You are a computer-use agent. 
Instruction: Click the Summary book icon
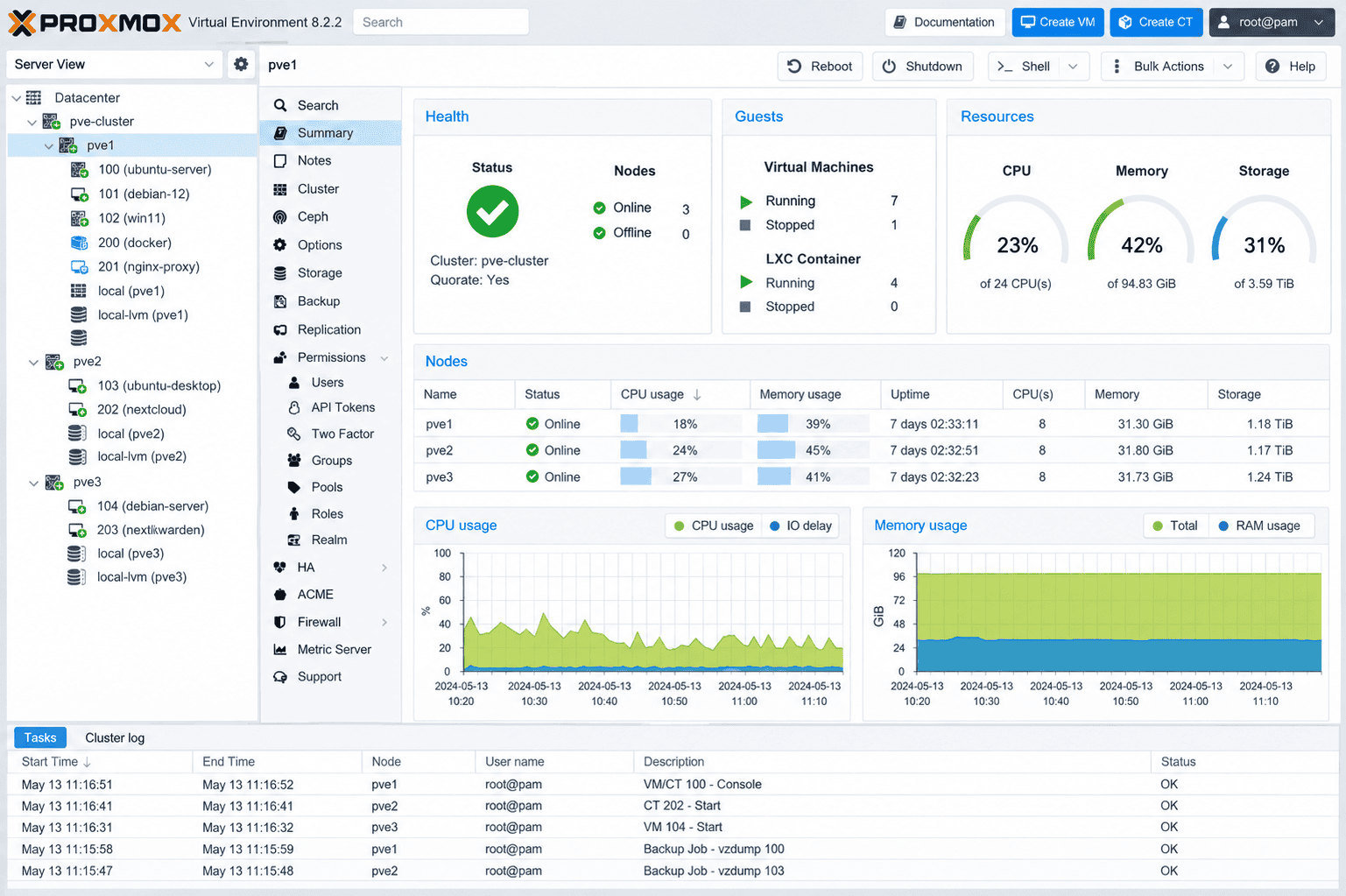[280, 133]
